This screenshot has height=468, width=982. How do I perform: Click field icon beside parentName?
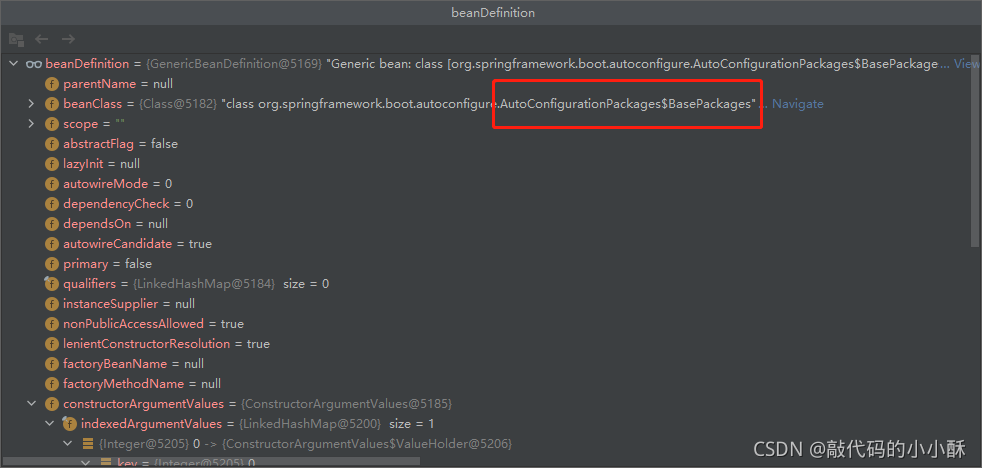click(51, 84)
